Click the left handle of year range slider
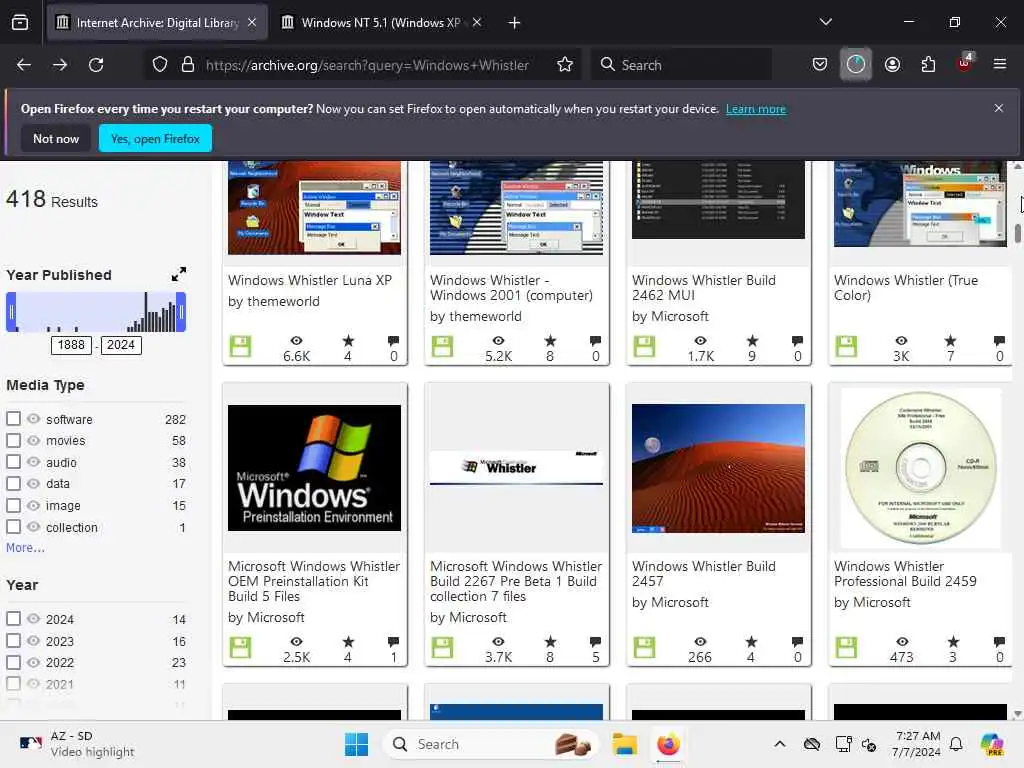Image resolution: width=1024 pixels, height=768 pixels. 11,312
